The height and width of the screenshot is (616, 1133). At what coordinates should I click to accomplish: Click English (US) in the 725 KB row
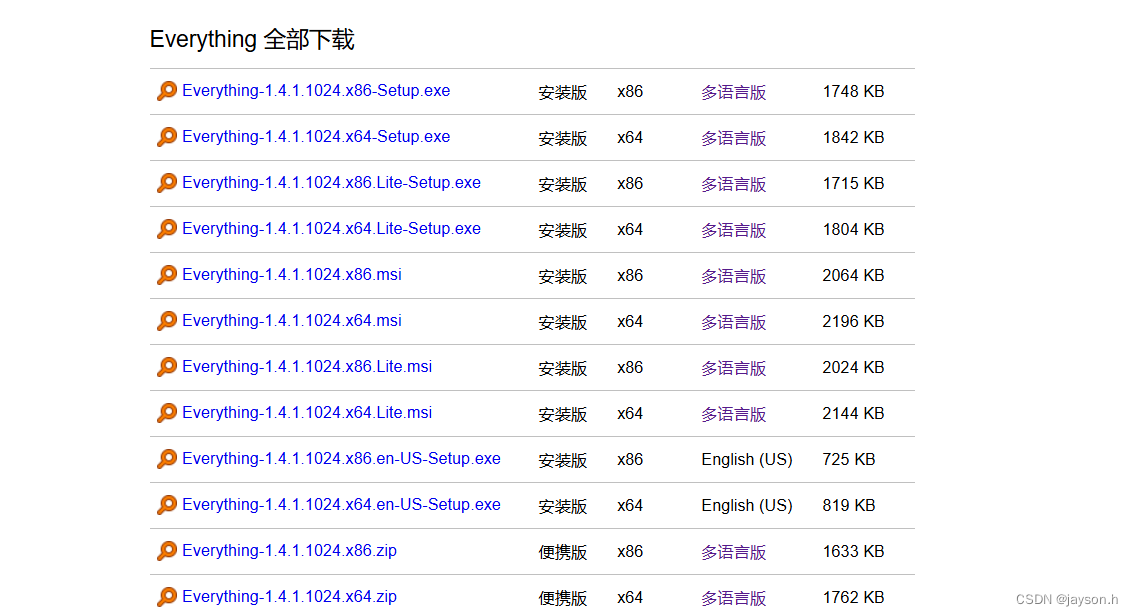(x=746, y=459)
